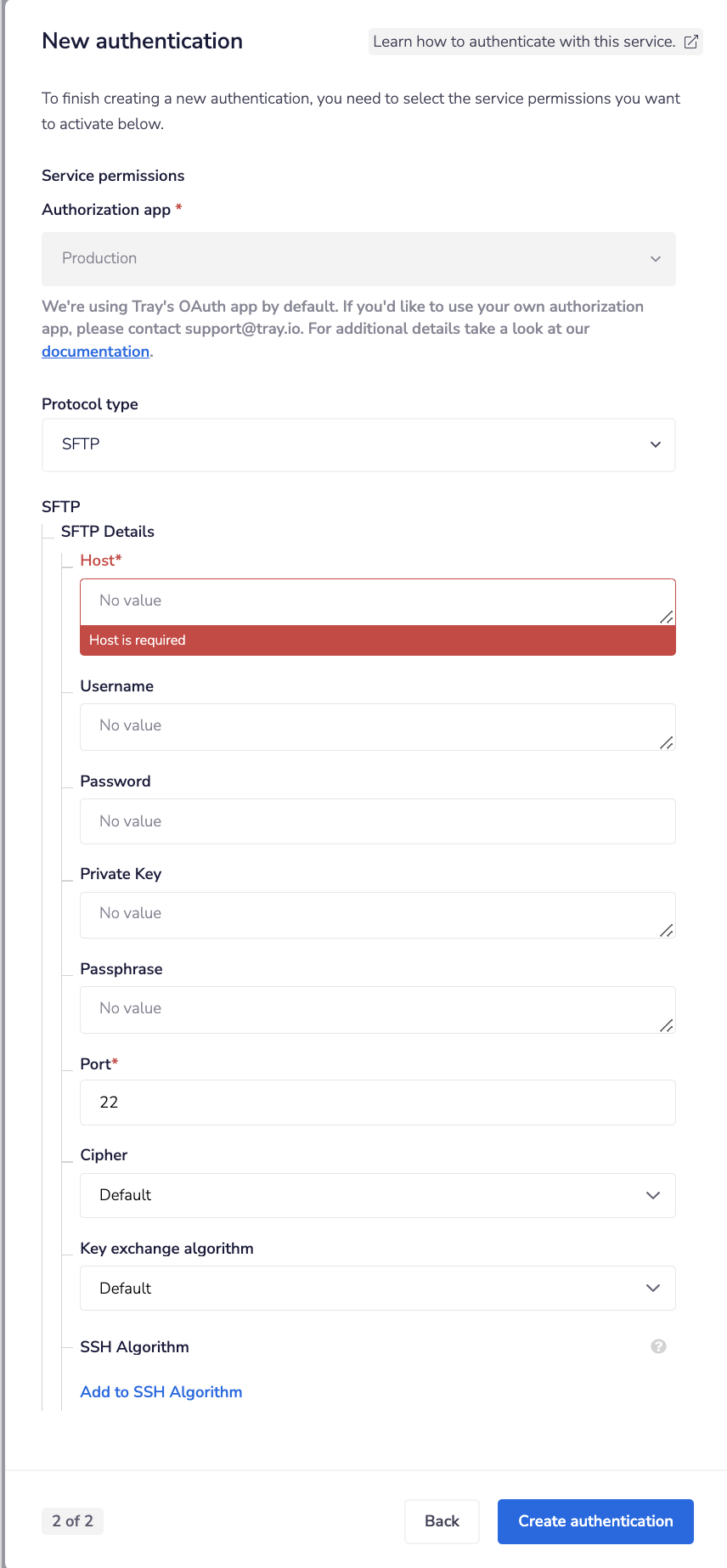
Task: Click inside the Password field
Action: 377,821
